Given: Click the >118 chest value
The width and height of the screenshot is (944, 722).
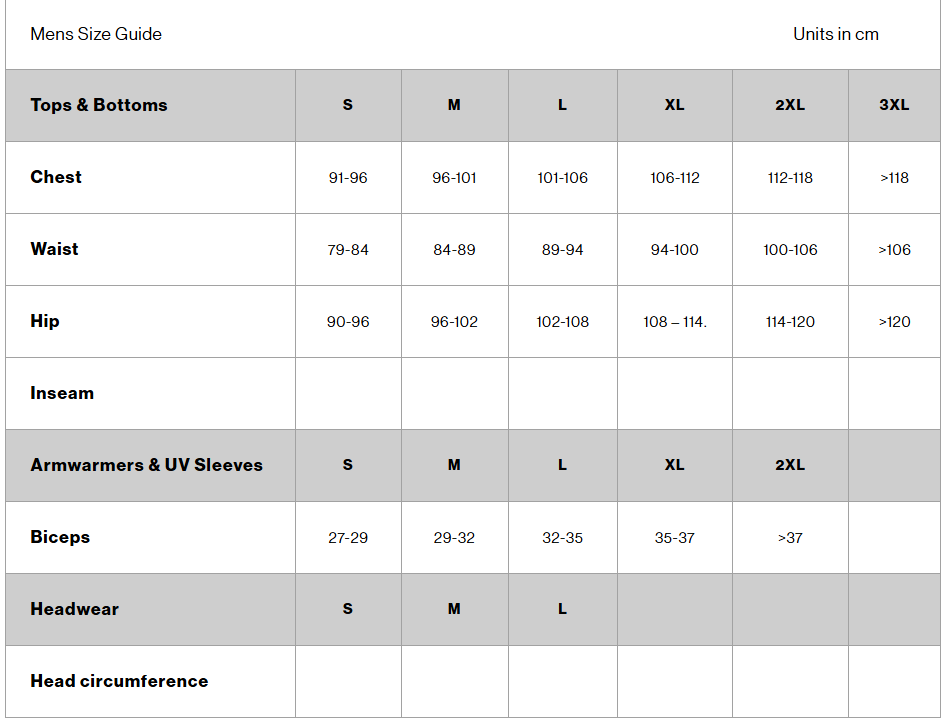Looking at the screenshot, I should [894, 178].
